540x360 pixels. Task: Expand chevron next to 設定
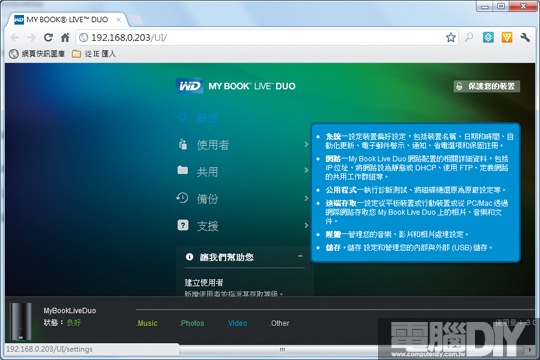tap(306, 117)
